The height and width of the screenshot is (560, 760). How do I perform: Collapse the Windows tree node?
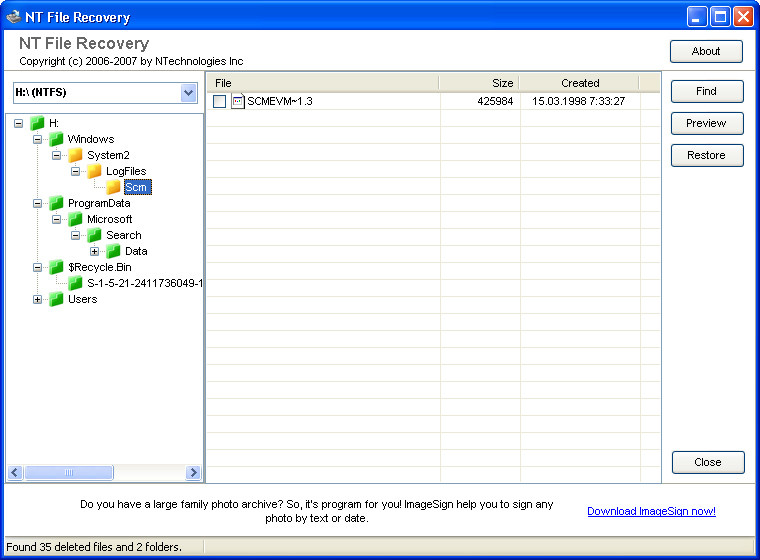tap(37, 139)
